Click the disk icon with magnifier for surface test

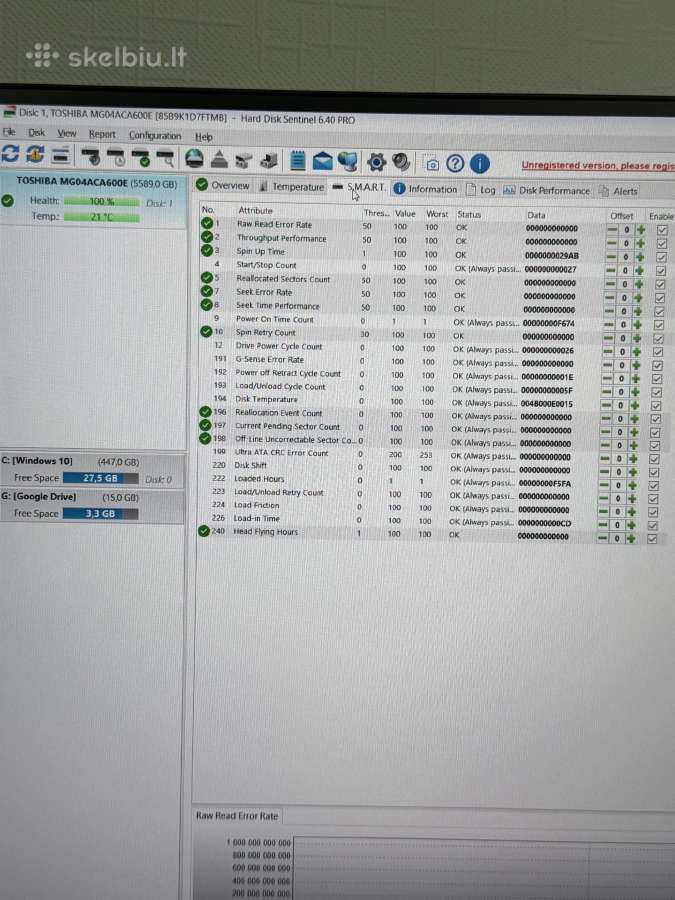(165, 158)
